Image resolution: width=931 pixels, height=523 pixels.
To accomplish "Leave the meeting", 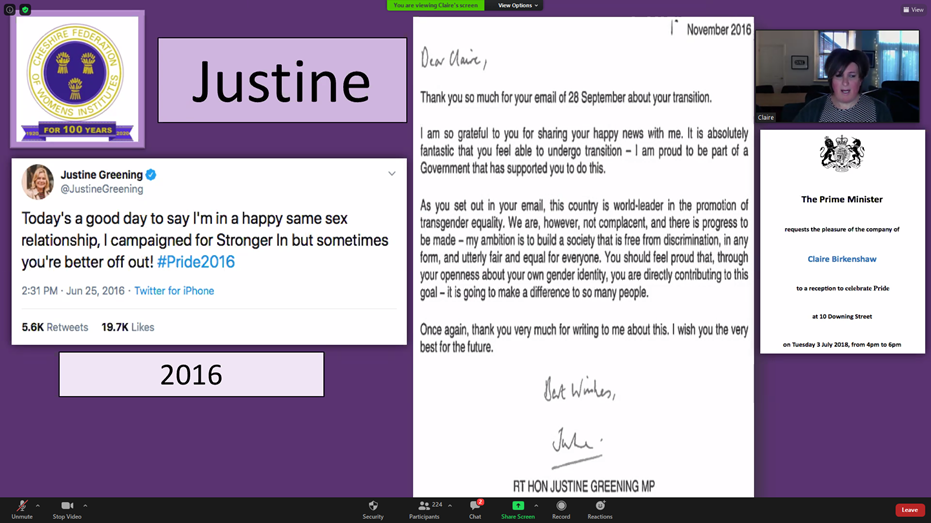I will click(909, 510).
